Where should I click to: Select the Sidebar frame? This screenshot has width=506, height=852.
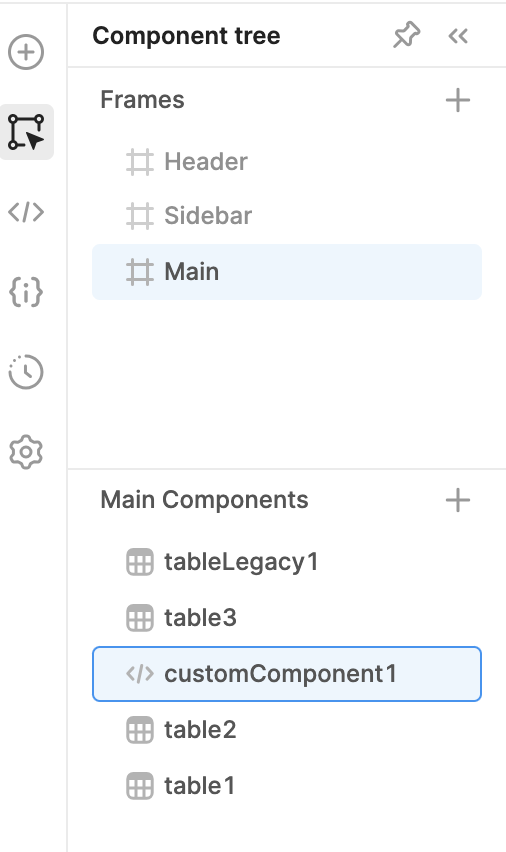[x=287, y=216]
